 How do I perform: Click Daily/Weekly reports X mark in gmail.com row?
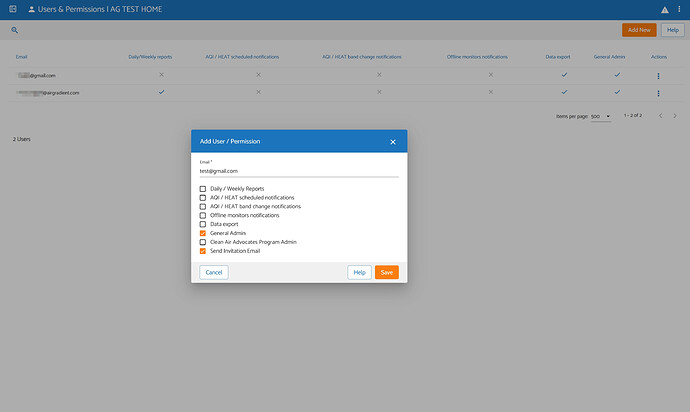tap(161, 75)
